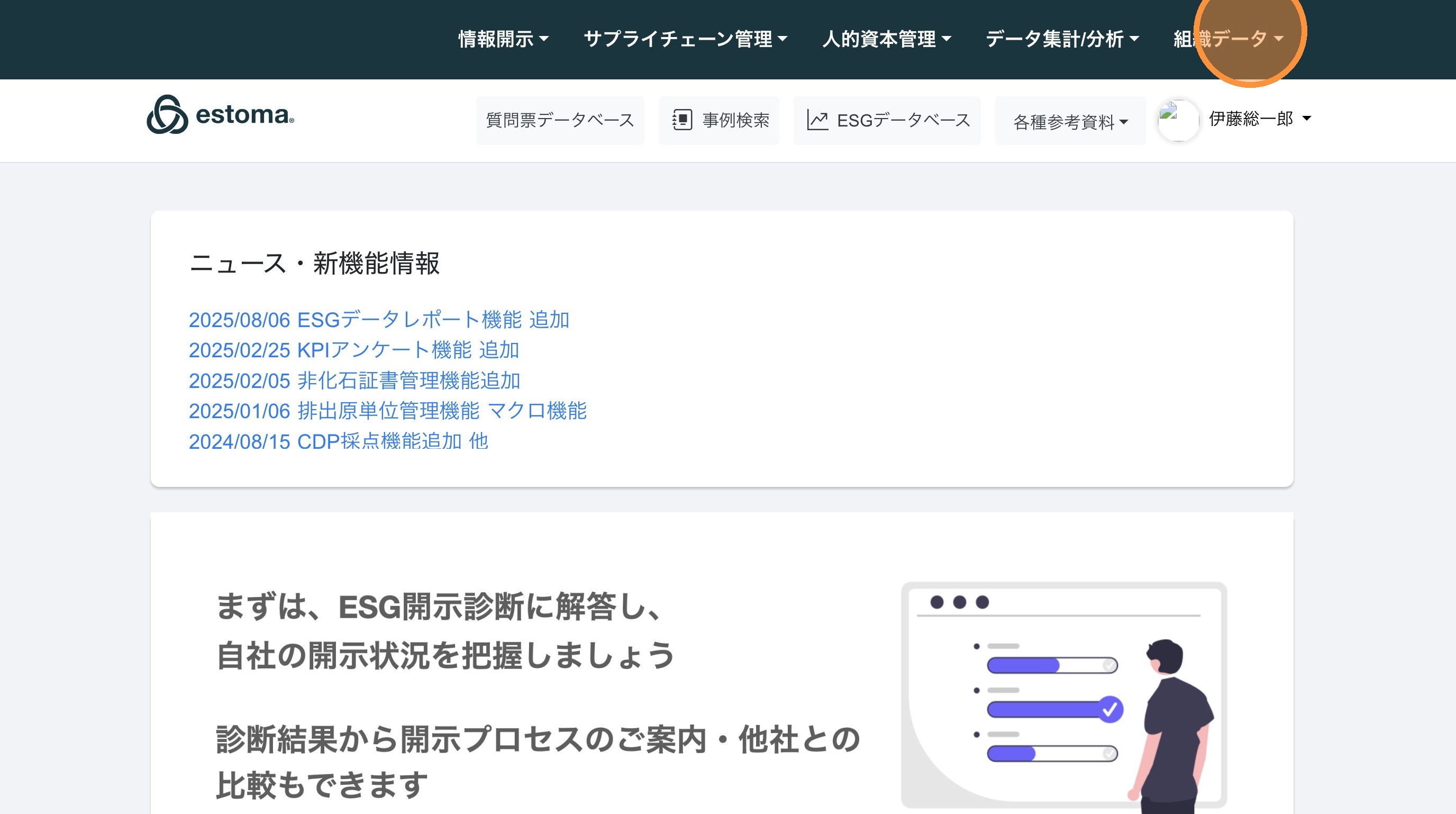Read the ESGデータレポート機能 追加 news
This screenshot has height=814, width=1456.
pos(379,320)
